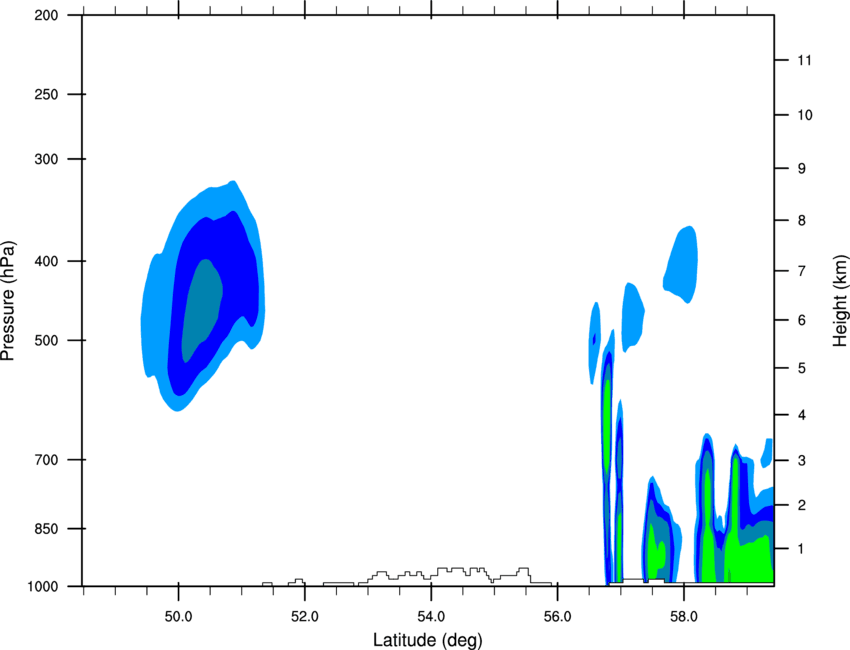This screenshot has height=650, width=850.
Task: Click height tick label 5
Action: point(801,368)
